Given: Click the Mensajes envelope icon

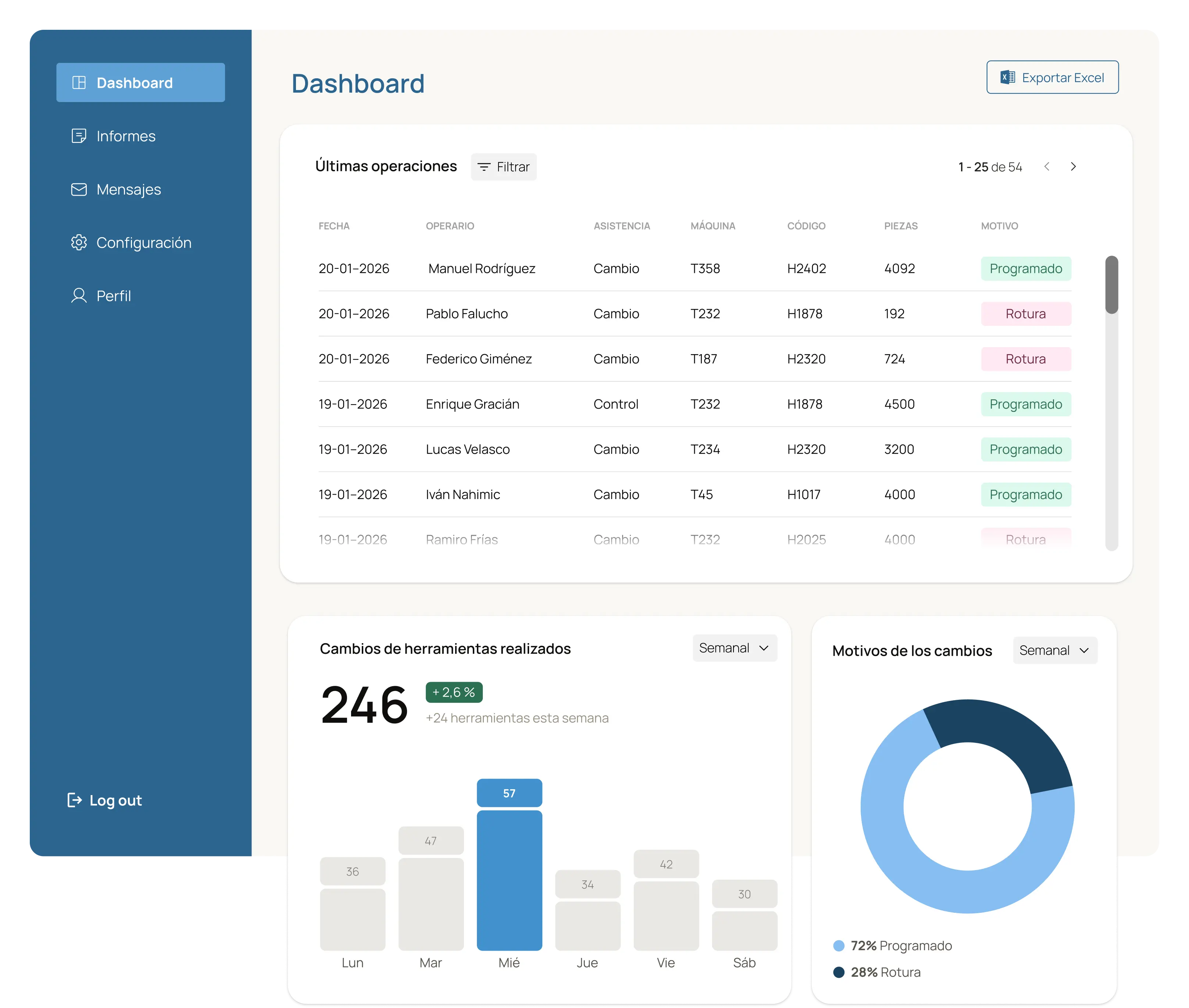Looking at the screenshot, I should coord(79,189).
